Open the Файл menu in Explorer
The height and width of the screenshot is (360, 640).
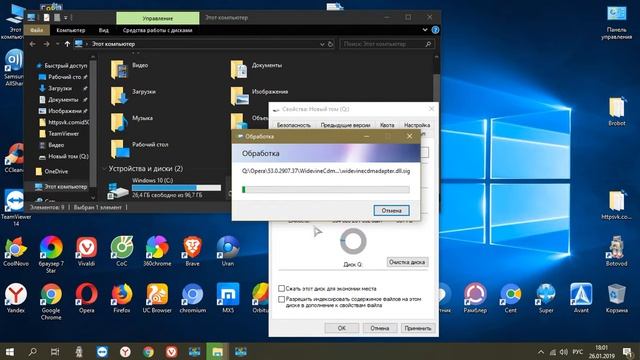36,30
